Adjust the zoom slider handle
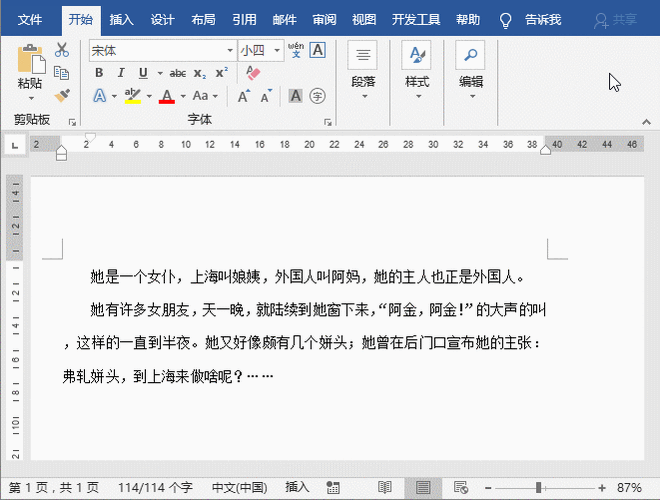The image size is (660, 500). tap(538, 488)
